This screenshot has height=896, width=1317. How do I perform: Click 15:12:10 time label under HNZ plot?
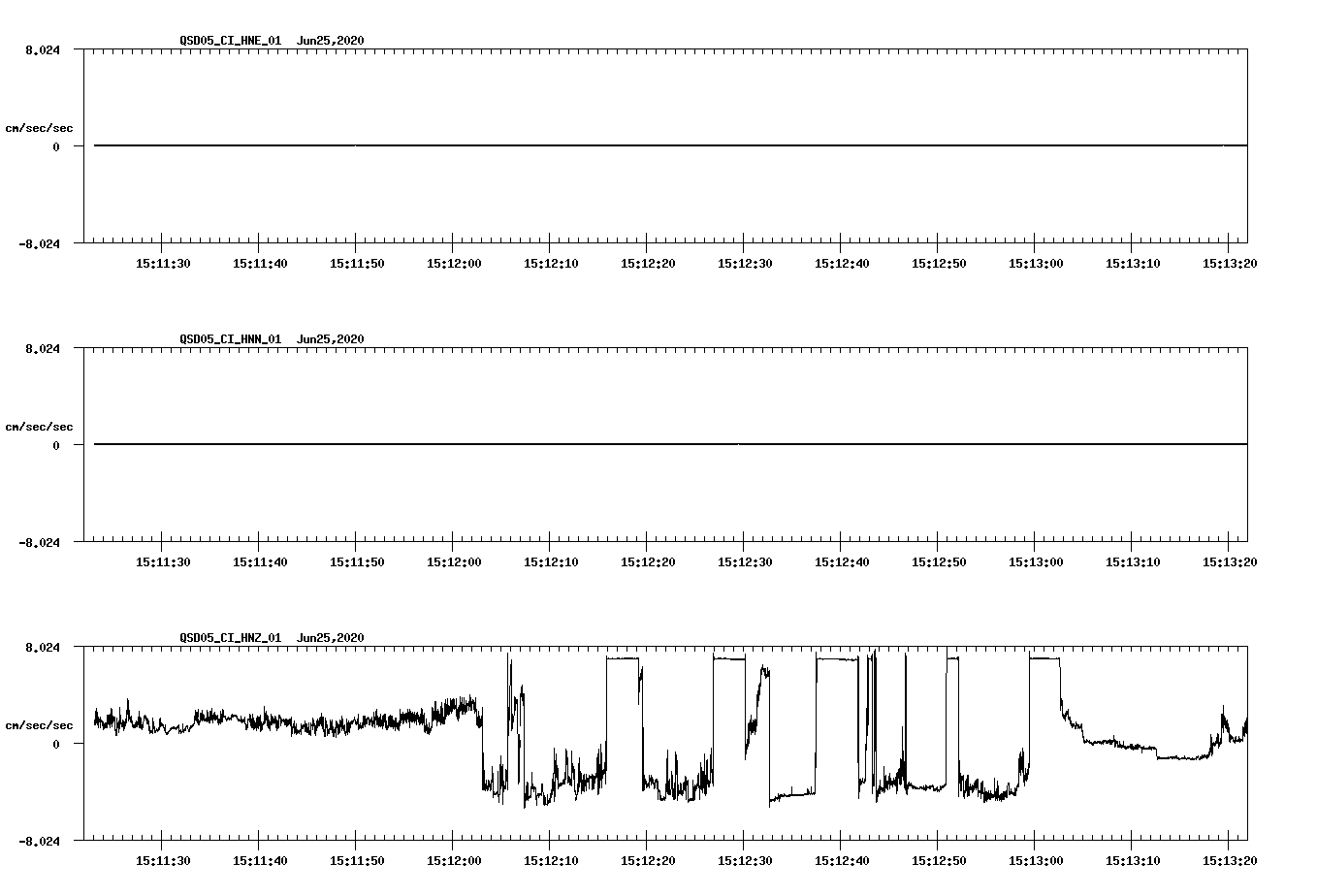pyautogui.click(x=551, y=861)
